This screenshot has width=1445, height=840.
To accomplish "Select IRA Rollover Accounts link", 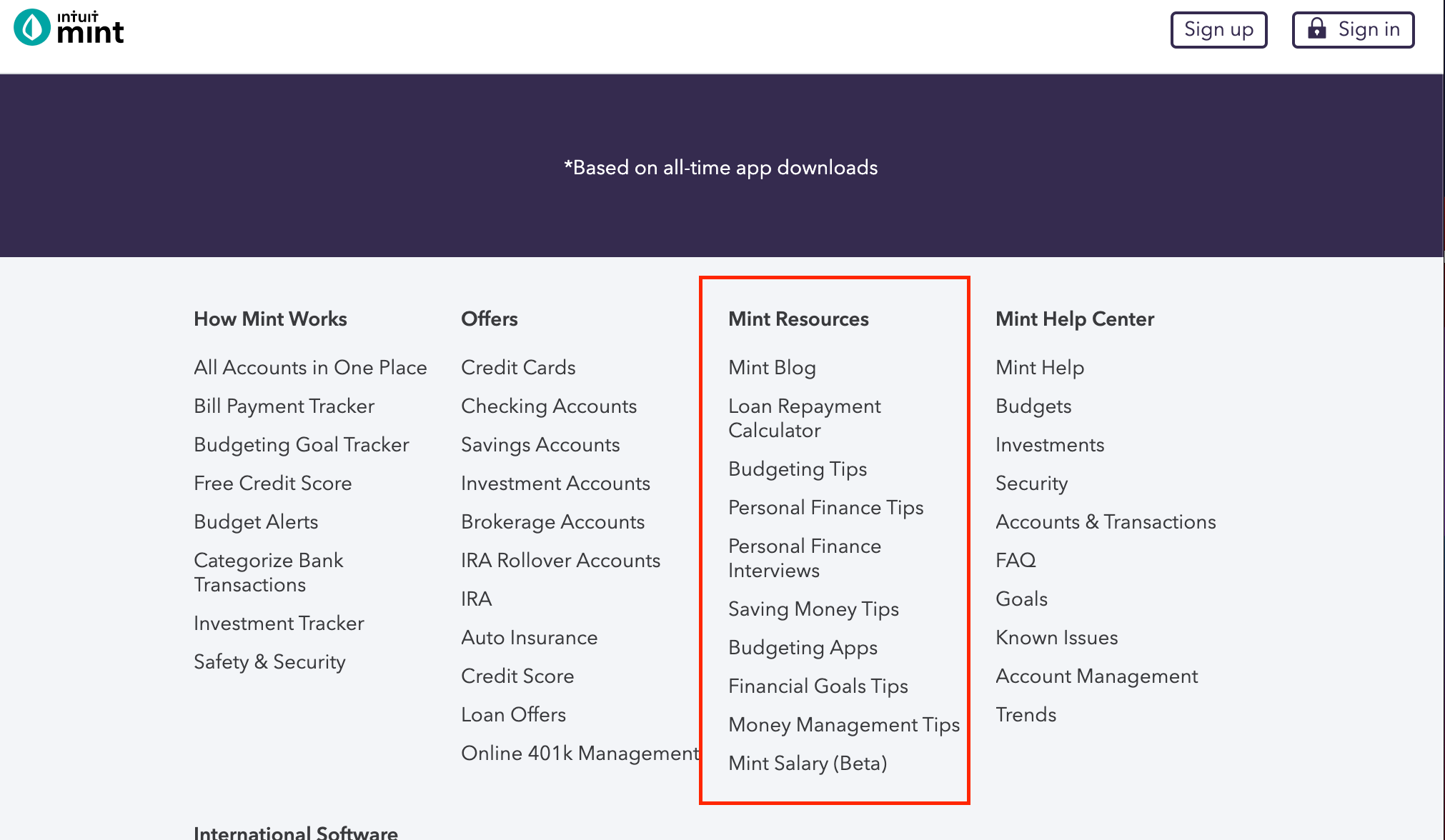I will coord(560,560).
